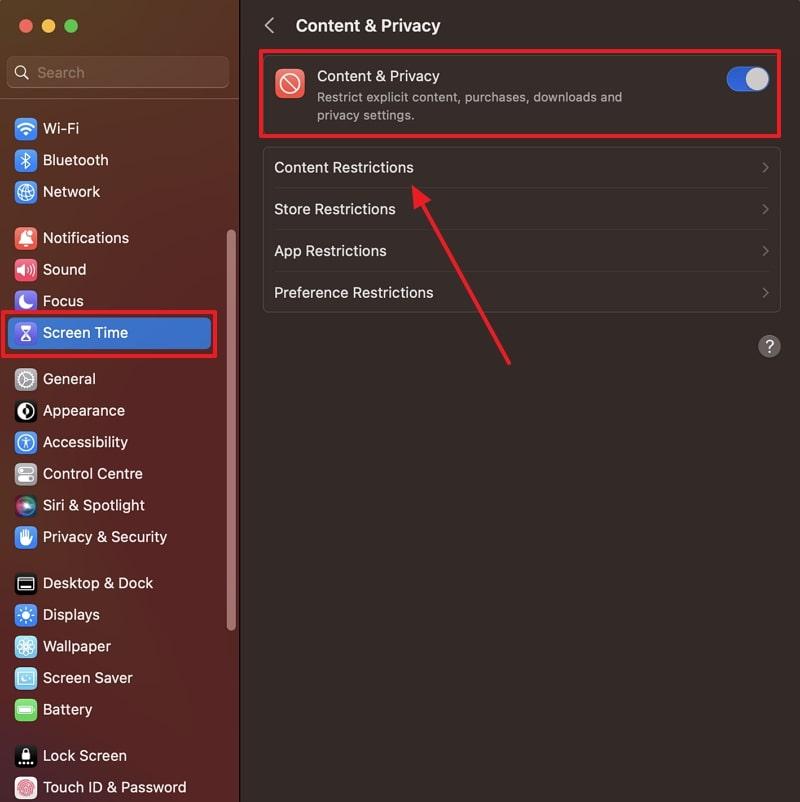This screenshot has height=802, width=800.
Task: Select Focus label in sidebar
Action: 63,301
